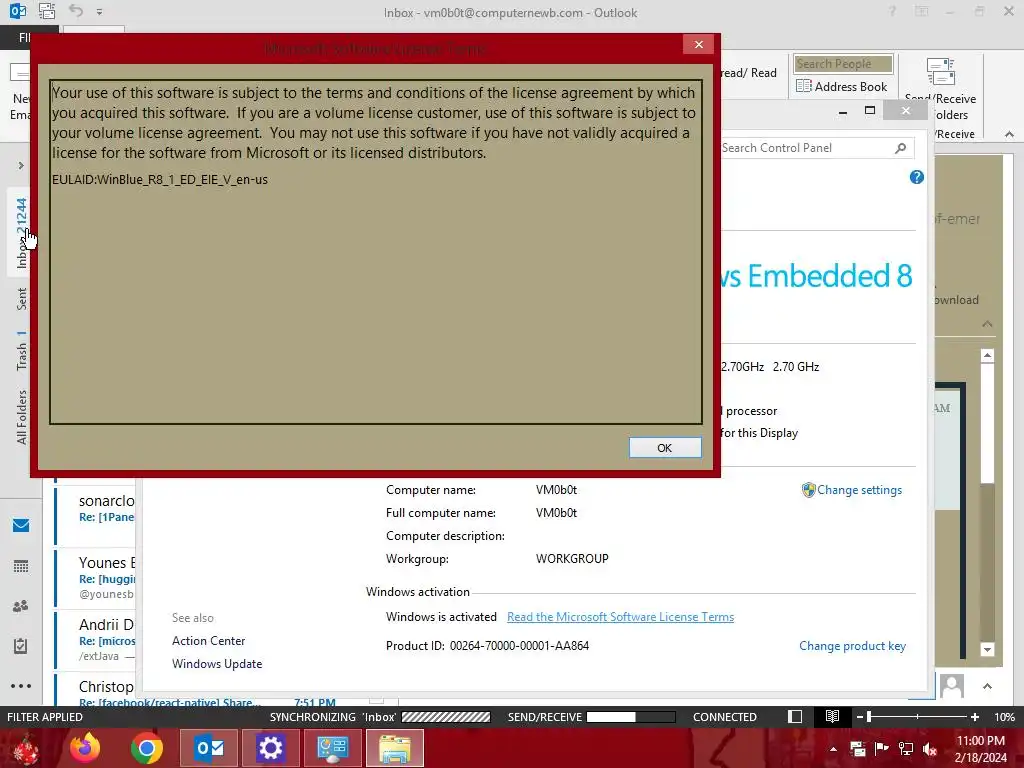The height and width of the screenshot is (768, 1024).
Task: Click the network tray icon
Action: coord(906,749)
